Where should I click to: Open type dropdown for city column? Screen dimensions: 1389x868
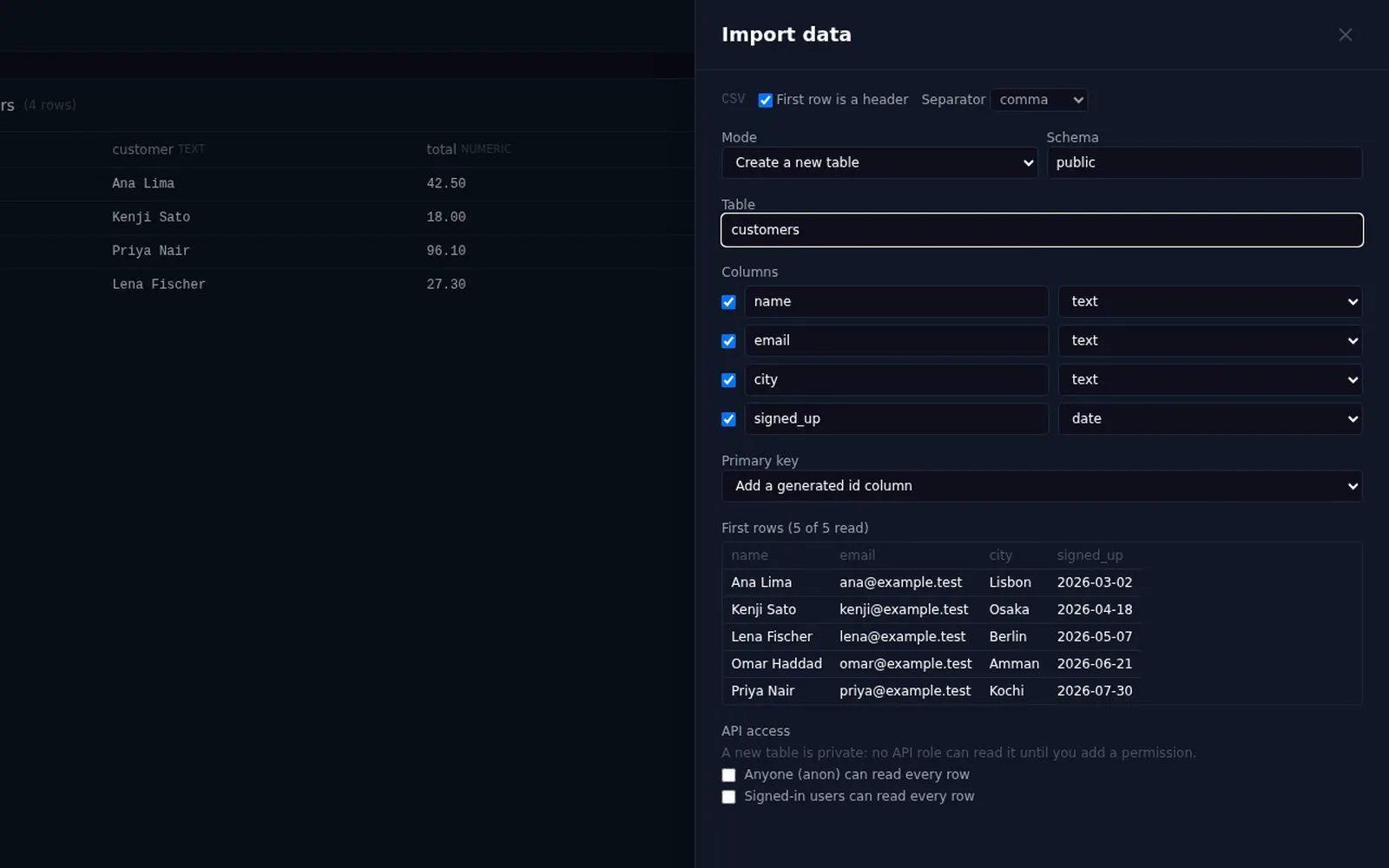tap(1210, 379)
